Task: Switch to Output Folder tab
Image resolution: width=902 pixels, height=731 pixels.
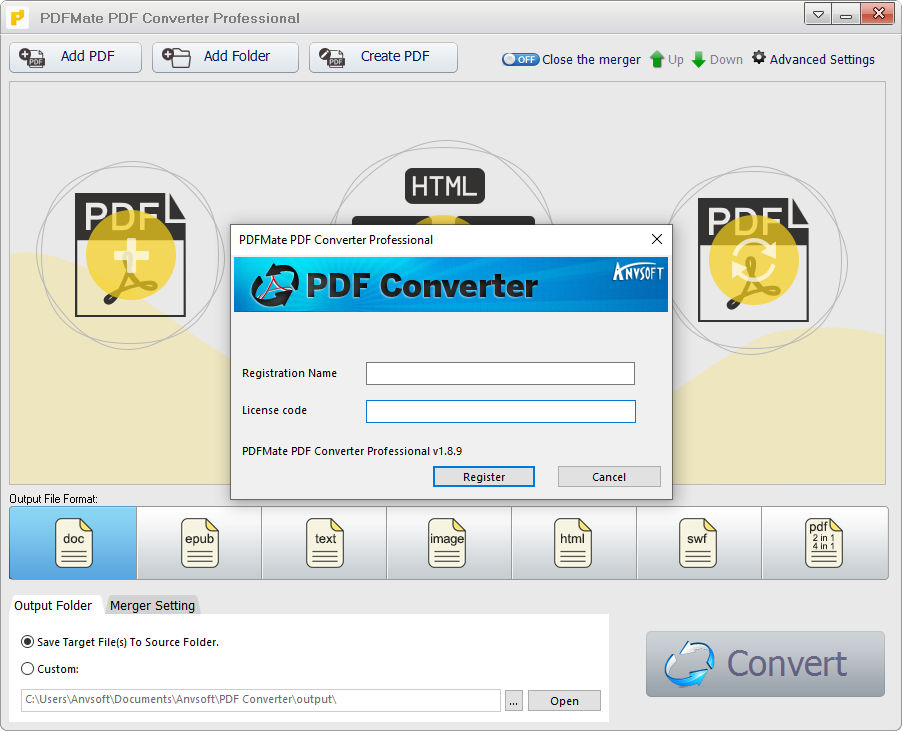Action: 53,606
